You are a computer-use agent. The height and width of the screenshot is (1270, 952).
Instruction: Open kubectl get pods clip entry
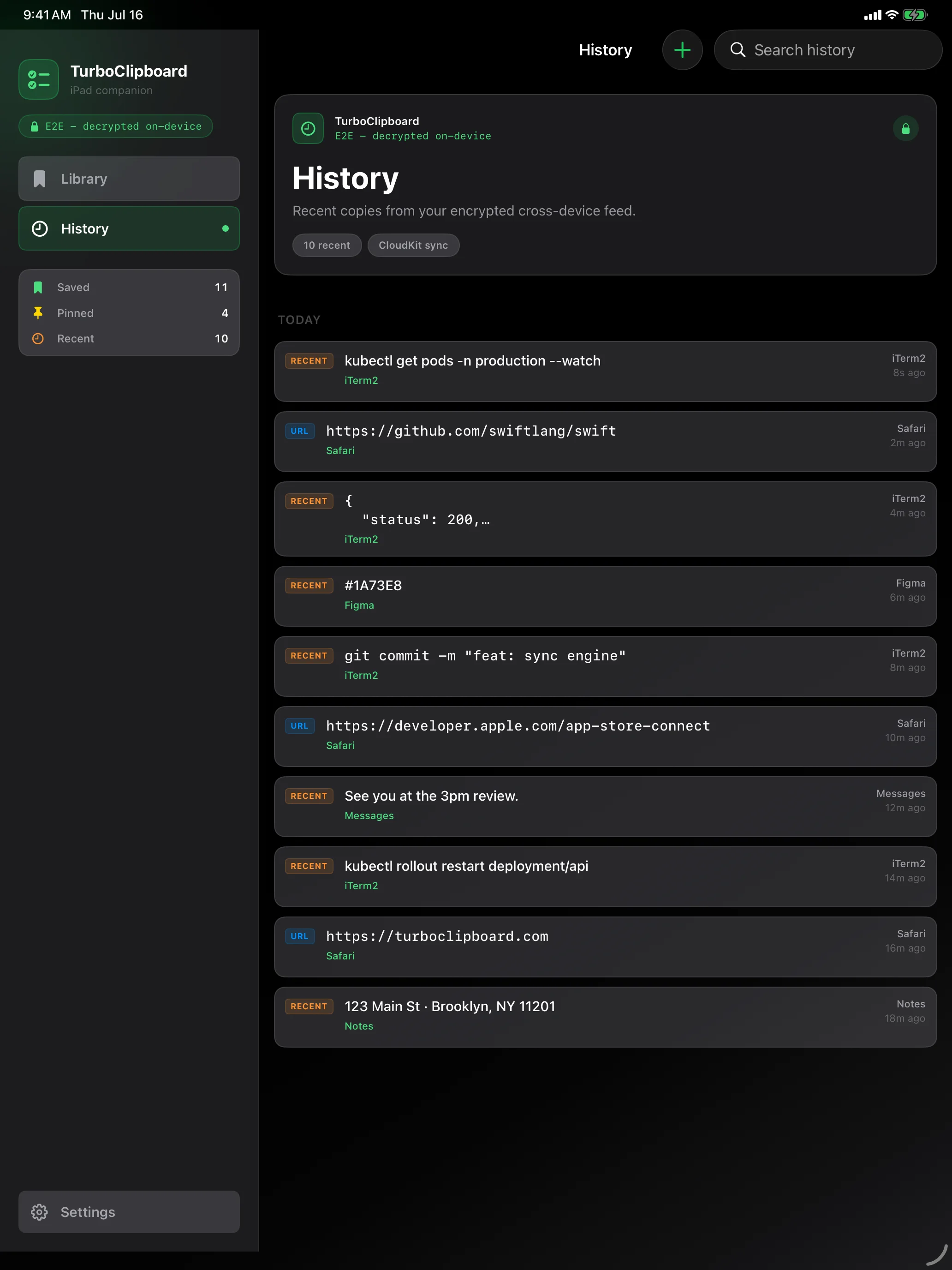606,371
